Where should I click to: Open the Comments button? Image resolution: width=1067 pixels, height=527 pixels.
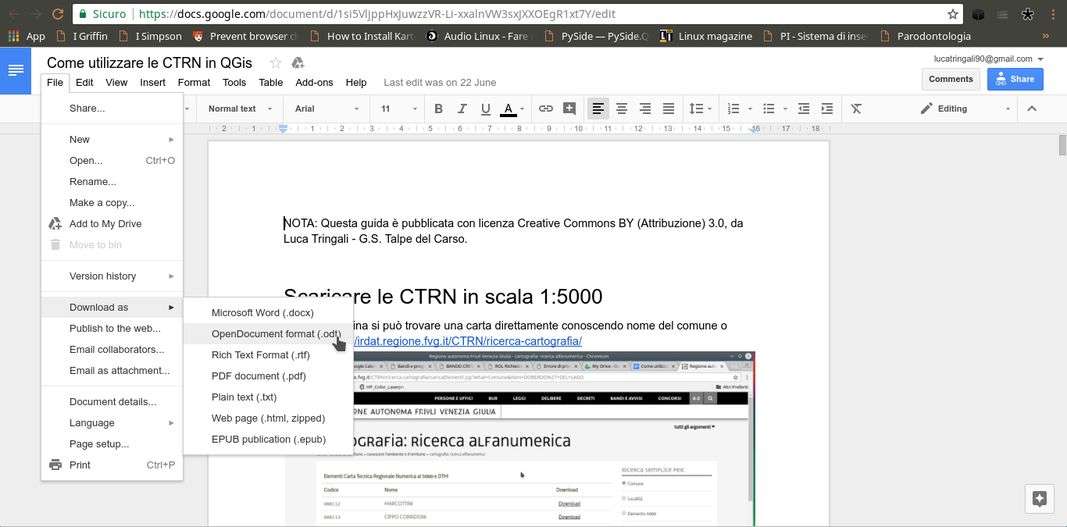point(950,79)
